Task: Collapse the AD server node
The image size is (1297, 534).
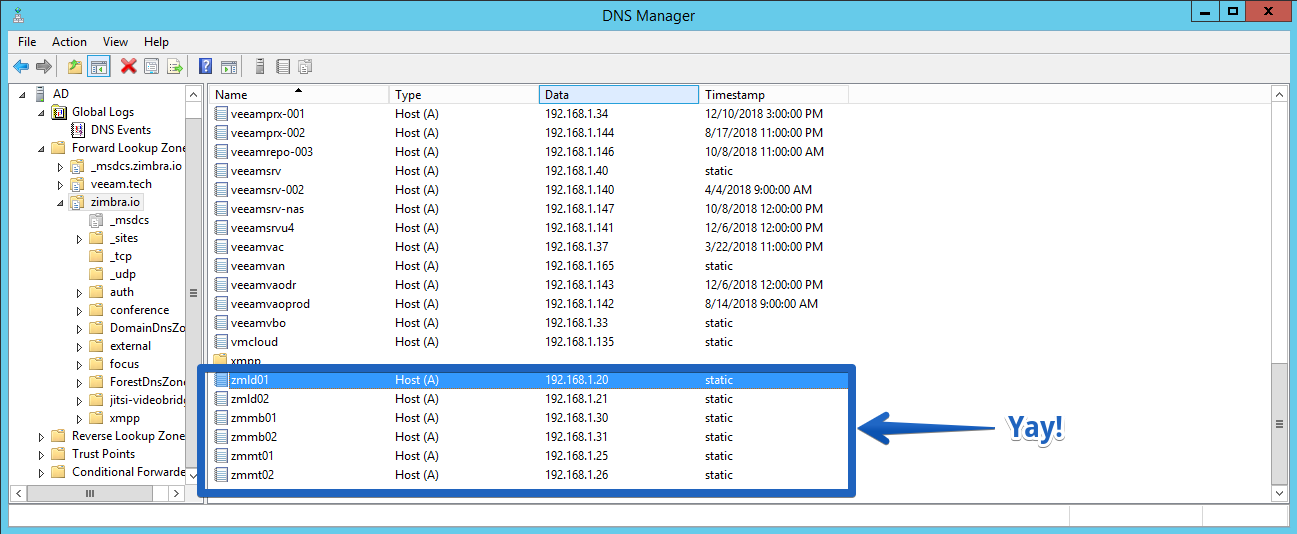Action: 22,94
